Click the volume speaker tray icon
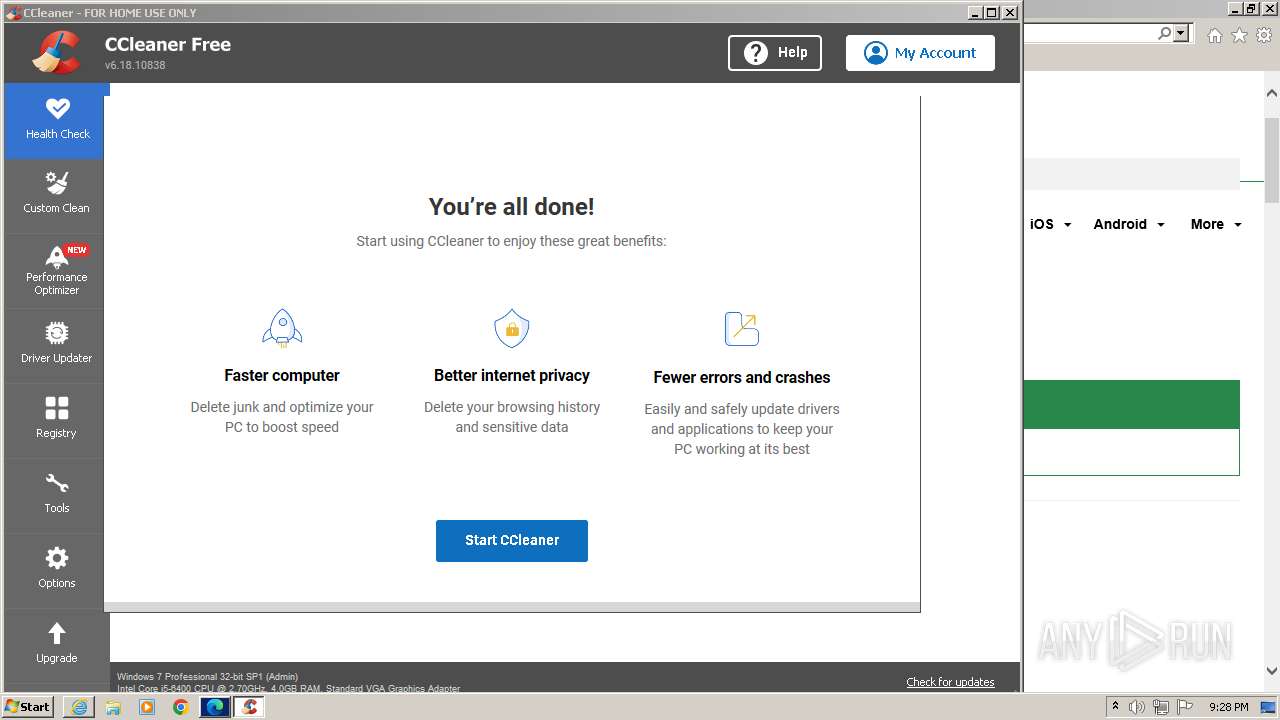 [1137, 707]
